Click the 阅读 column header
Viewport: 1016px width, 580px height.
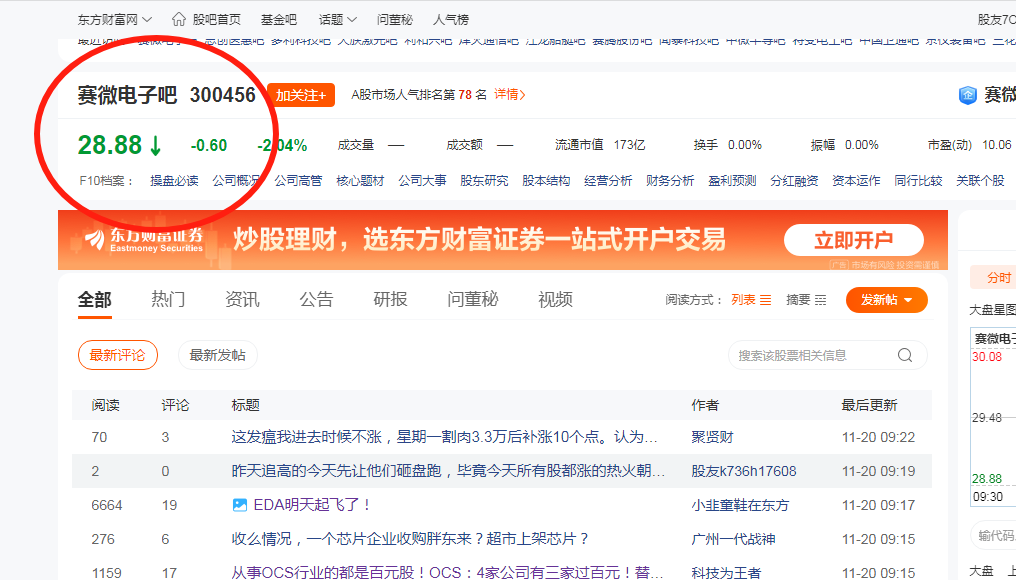106,405
